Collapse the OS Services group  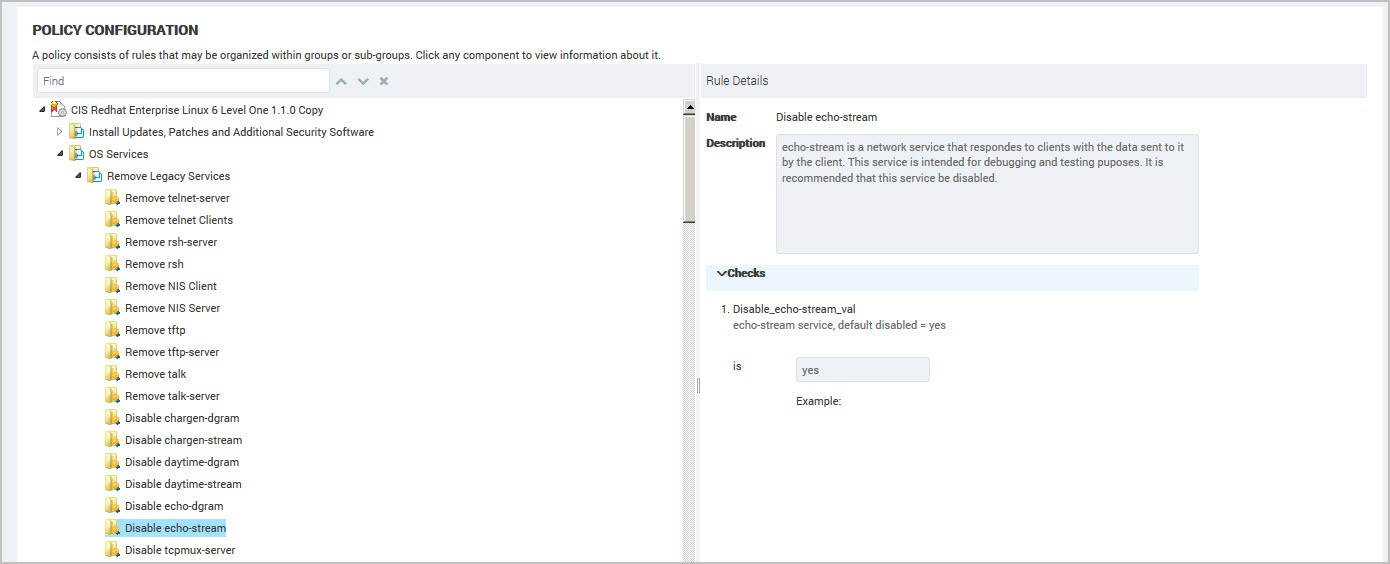click(x=60, y=154)
